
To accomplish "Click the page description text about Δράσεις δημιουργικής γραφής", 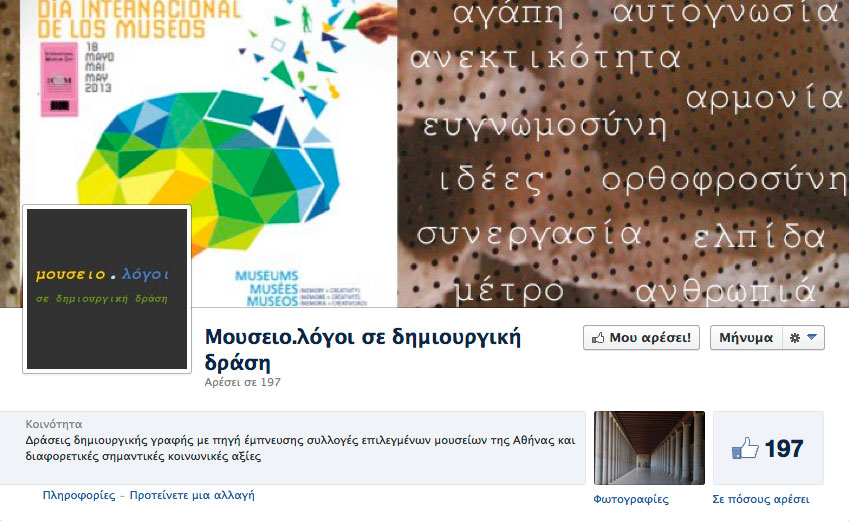I will coord(300,448).
